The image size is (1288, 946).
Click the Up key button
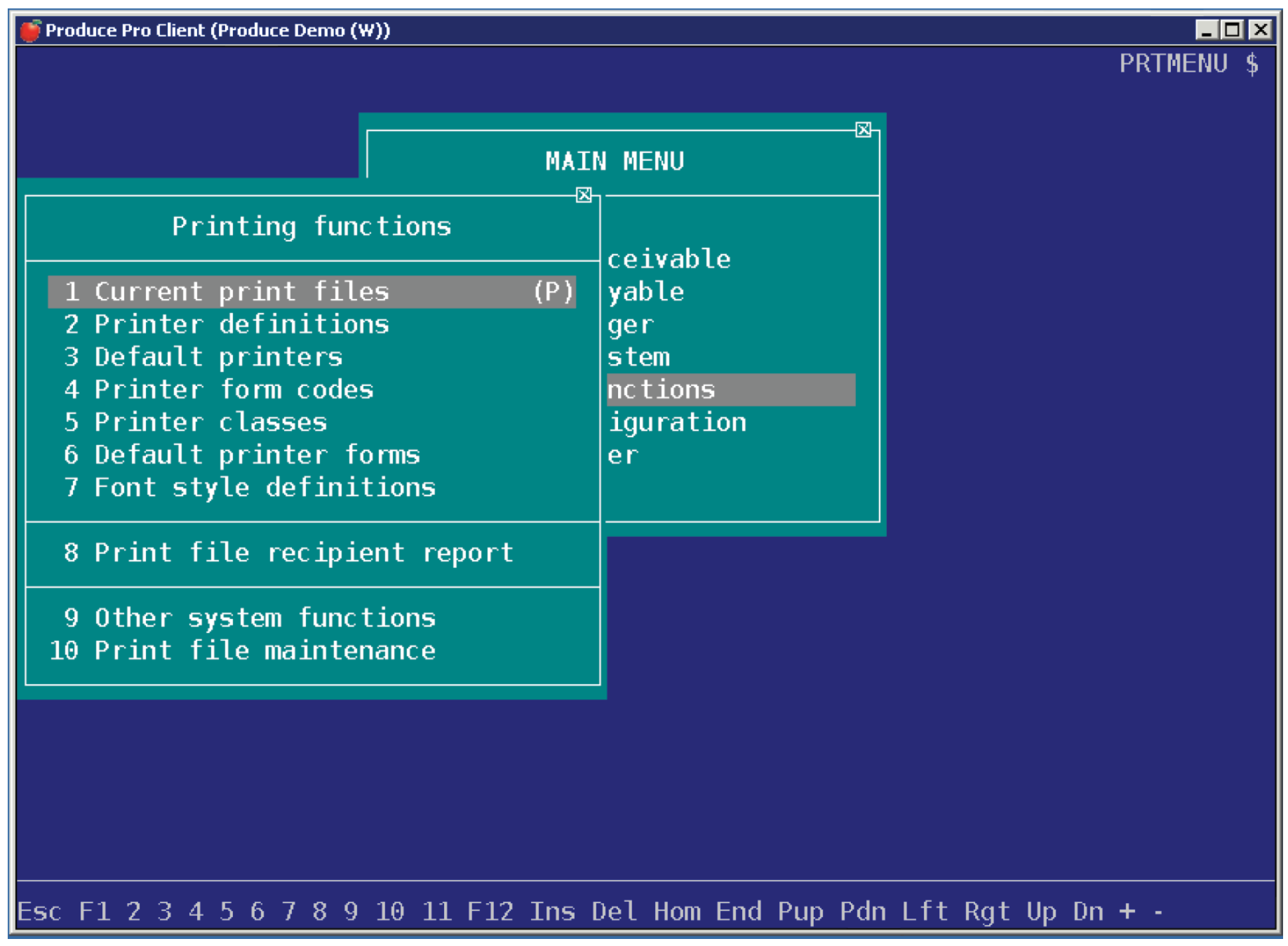tap(1041, 912)
